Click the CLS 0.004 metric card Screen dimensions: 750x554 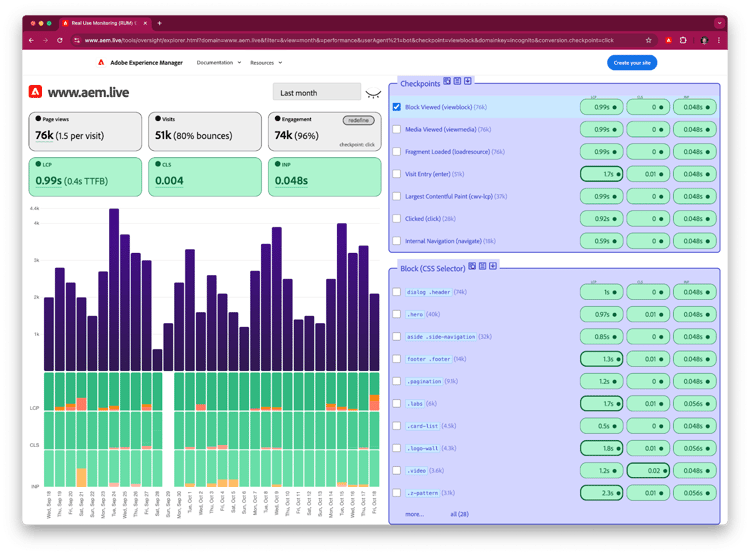pos(205,177)
